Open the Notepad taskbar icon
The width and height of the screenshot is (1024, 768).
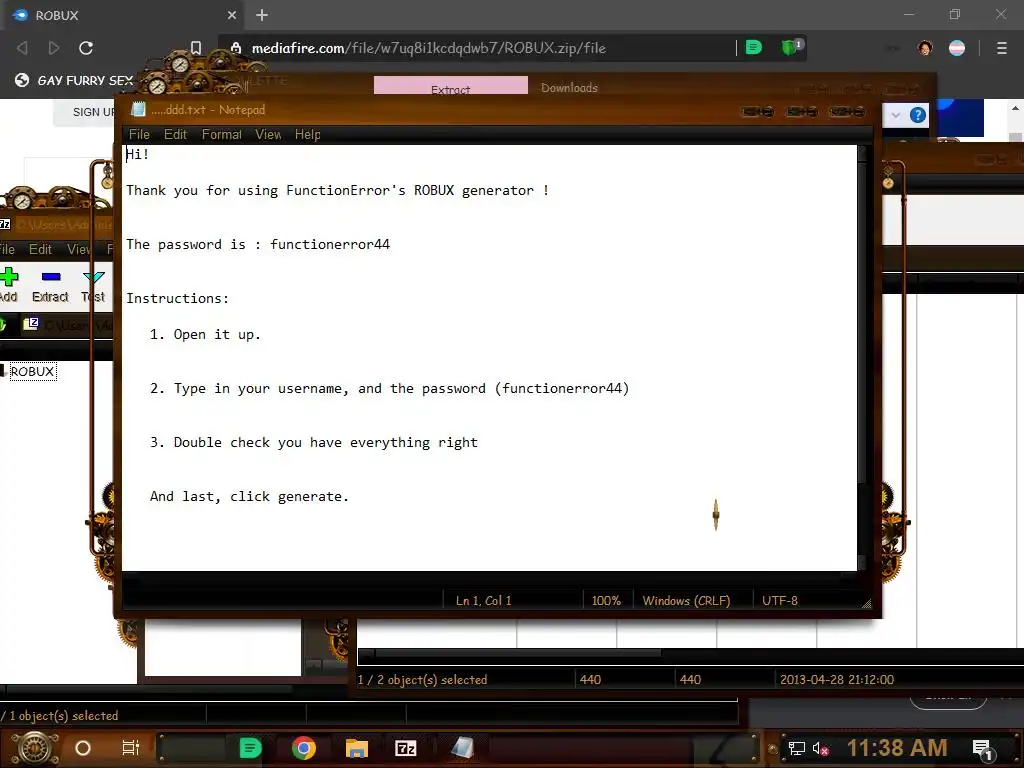462,748
